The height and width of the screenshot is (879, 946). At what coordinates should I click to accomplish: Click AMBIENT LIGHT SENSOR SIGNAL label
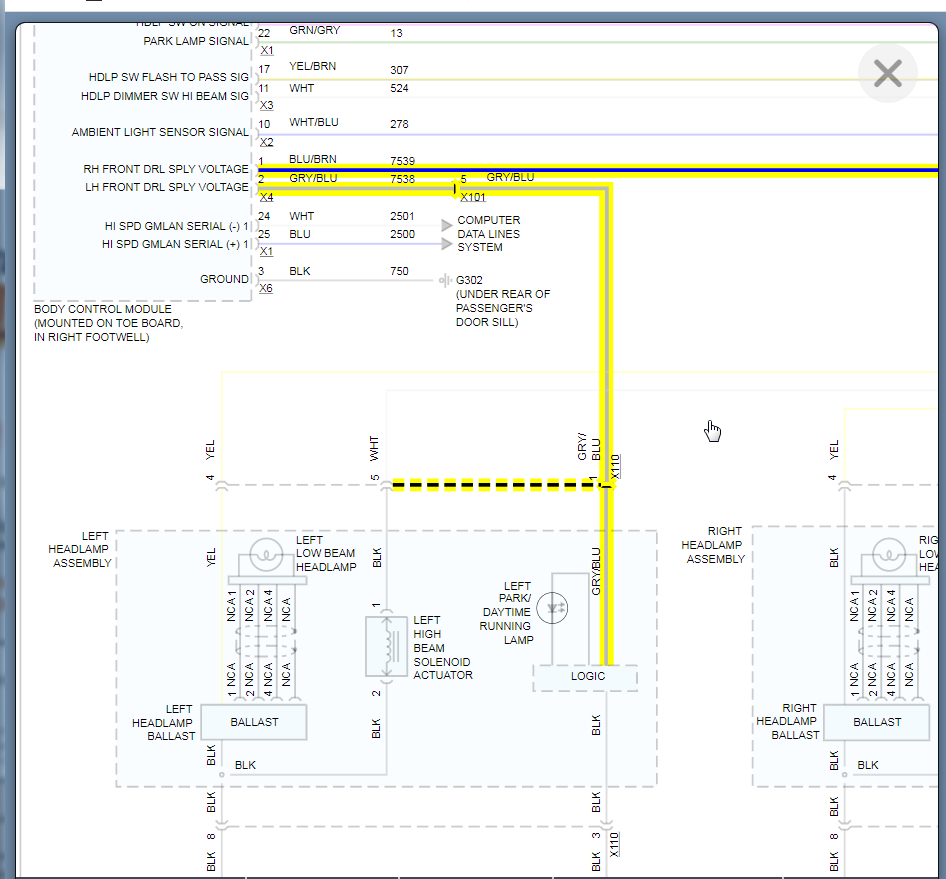(160, 132)
